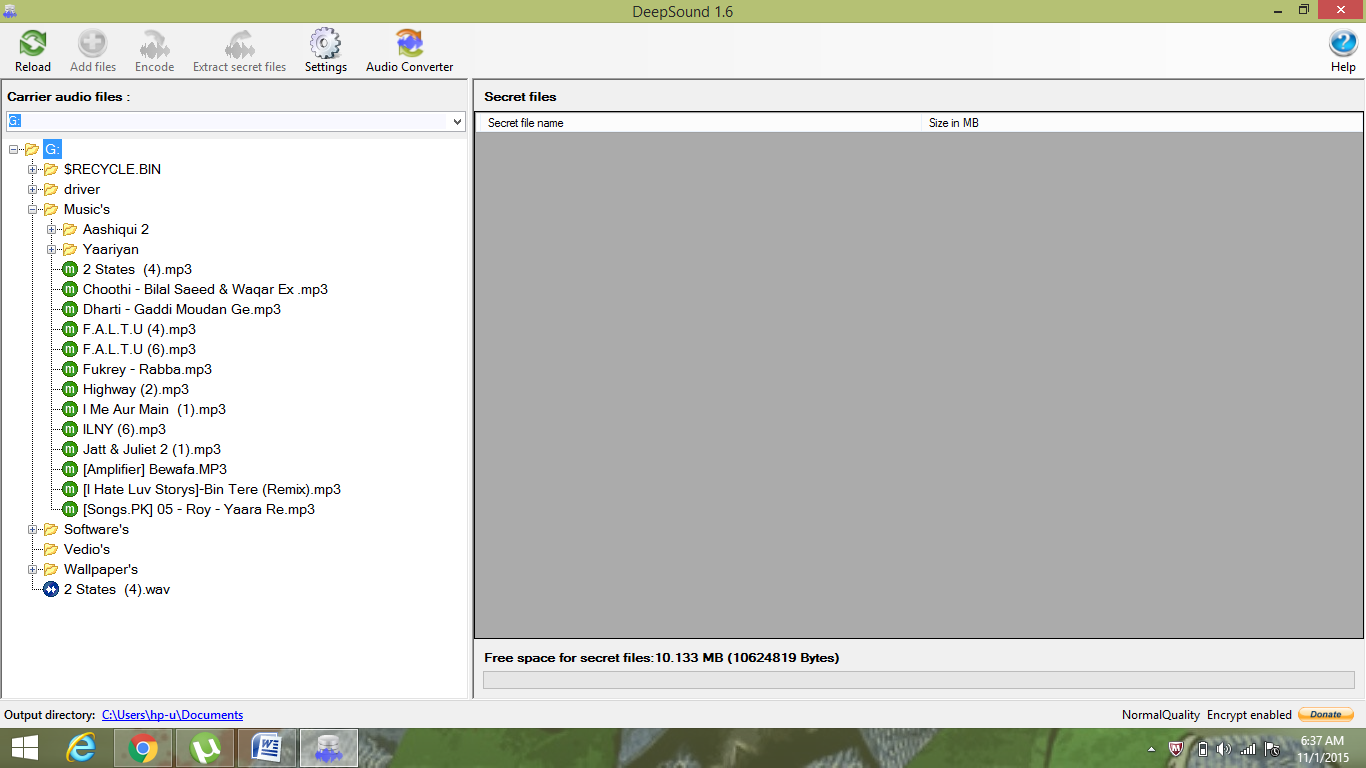Click the Encrypt enabled status text
This screenshot has width=1366, height=768.
pos(1249,715)
